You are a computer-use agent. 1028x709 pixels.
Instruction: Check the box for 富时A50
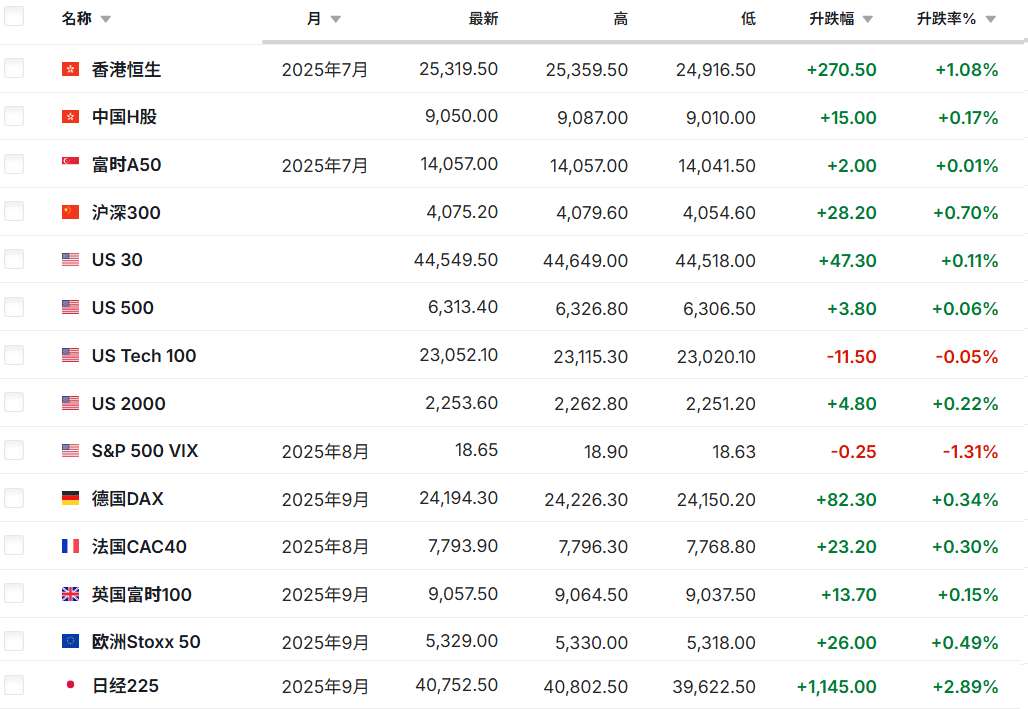pyautogui.click(x=14, y=163)
